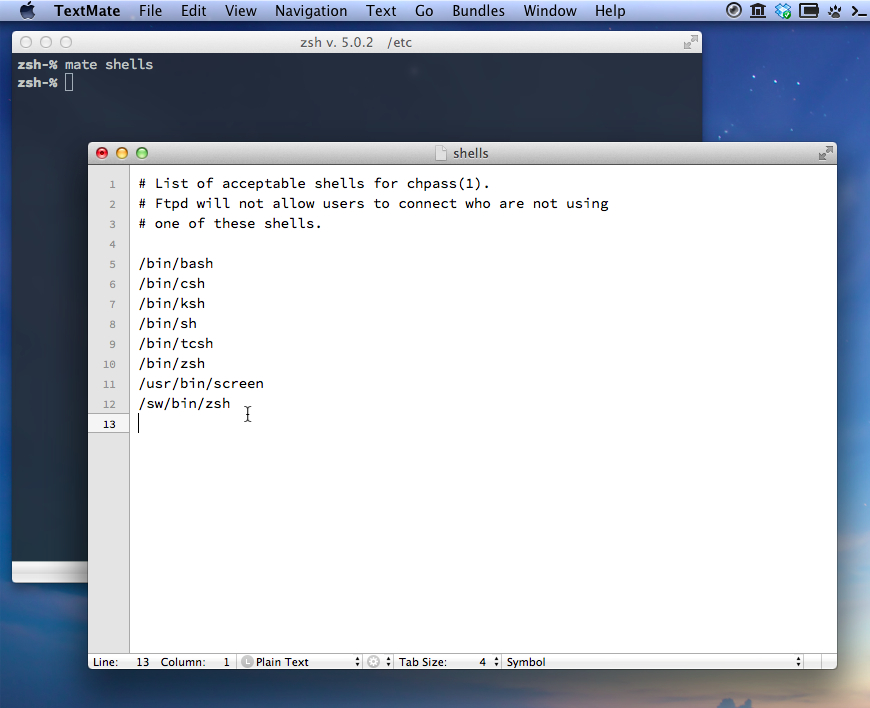Minimize the shells editor window
Screen dimensions: 870x708
tap(122, 153)
